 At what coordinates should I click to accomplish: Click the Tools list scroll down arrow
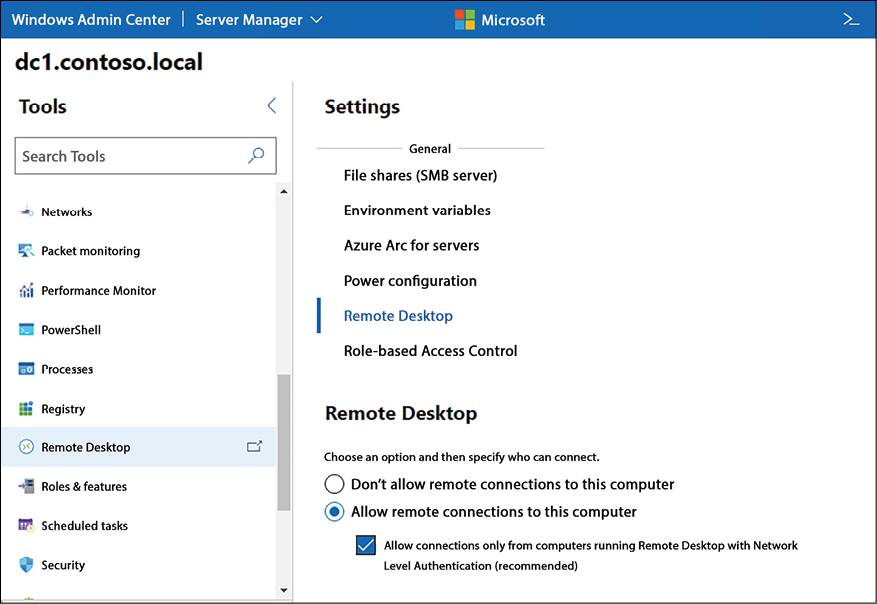(x=284, y=590)
